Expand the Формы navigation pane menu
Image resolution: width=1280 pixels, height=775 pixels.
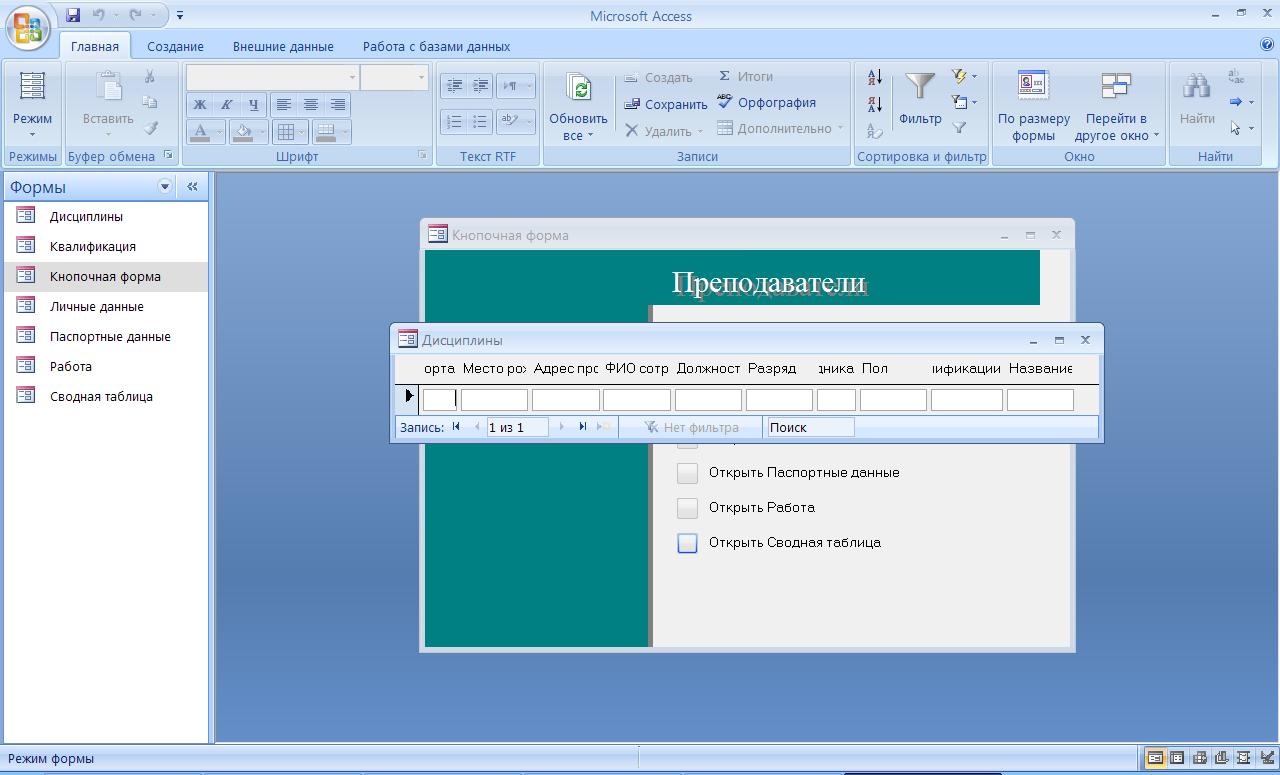tap(165, 187)
